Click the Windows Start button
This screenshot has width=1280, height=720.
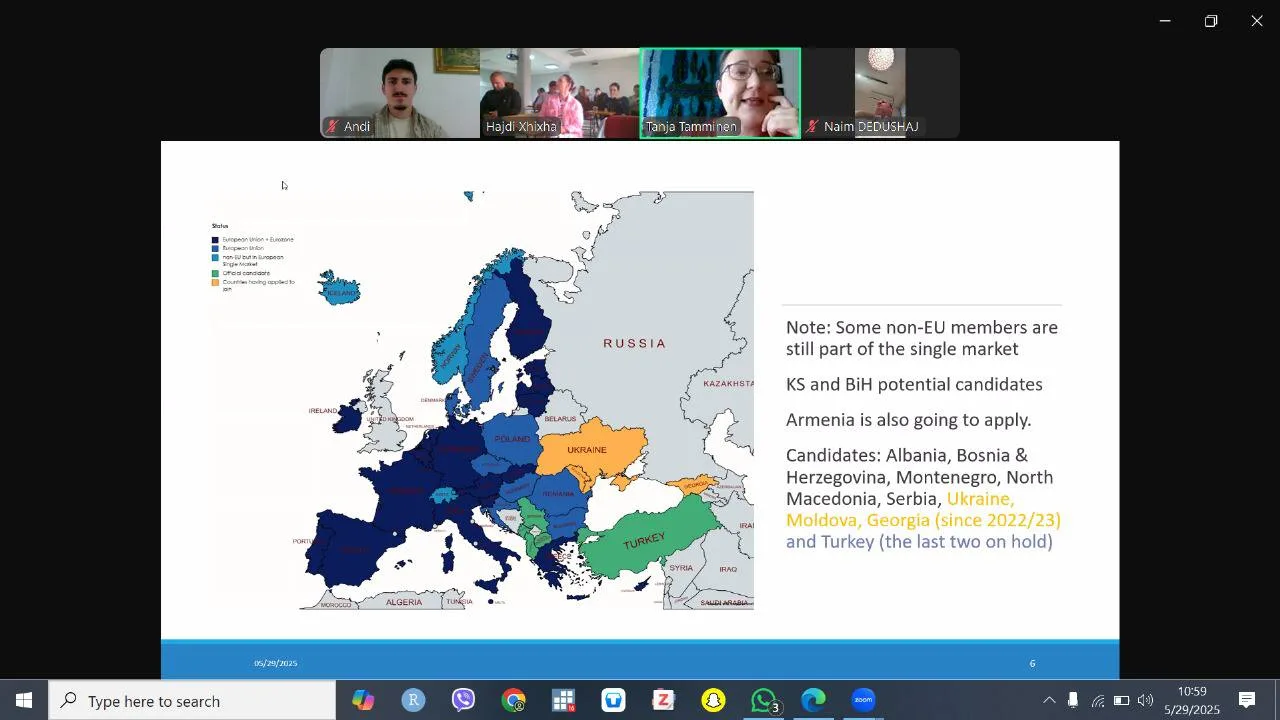coord(24,700)
